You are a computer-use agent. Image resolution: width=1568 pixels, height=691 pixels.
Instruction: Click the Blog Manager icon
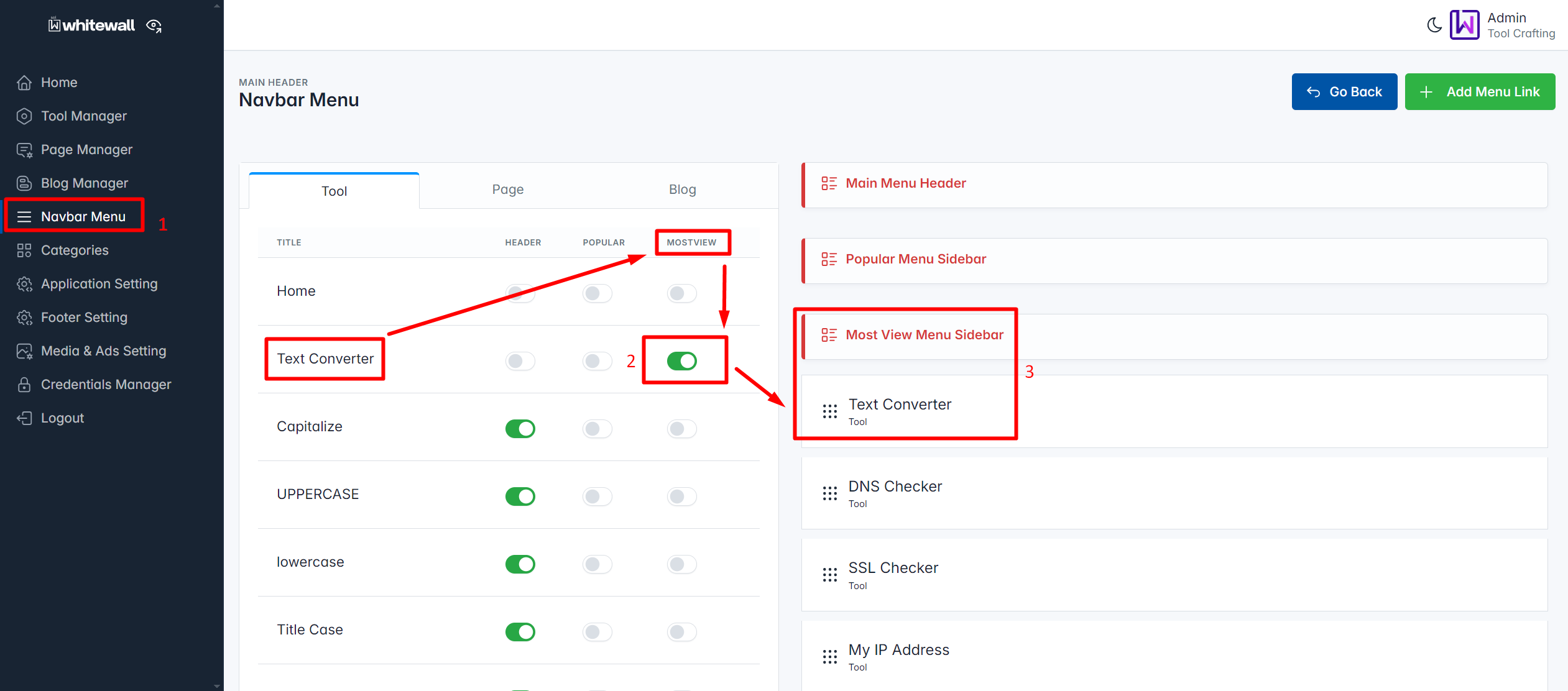(x=24, y=183)
